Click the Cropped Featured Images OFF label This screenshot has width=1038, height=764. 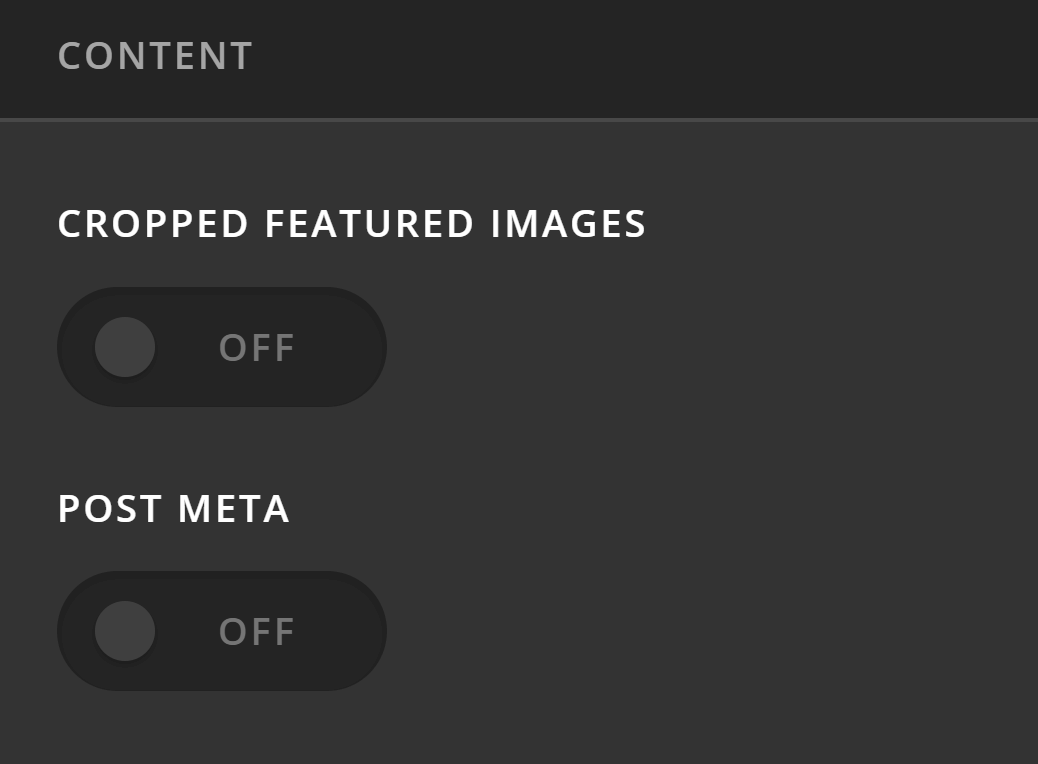coord(255,347)
